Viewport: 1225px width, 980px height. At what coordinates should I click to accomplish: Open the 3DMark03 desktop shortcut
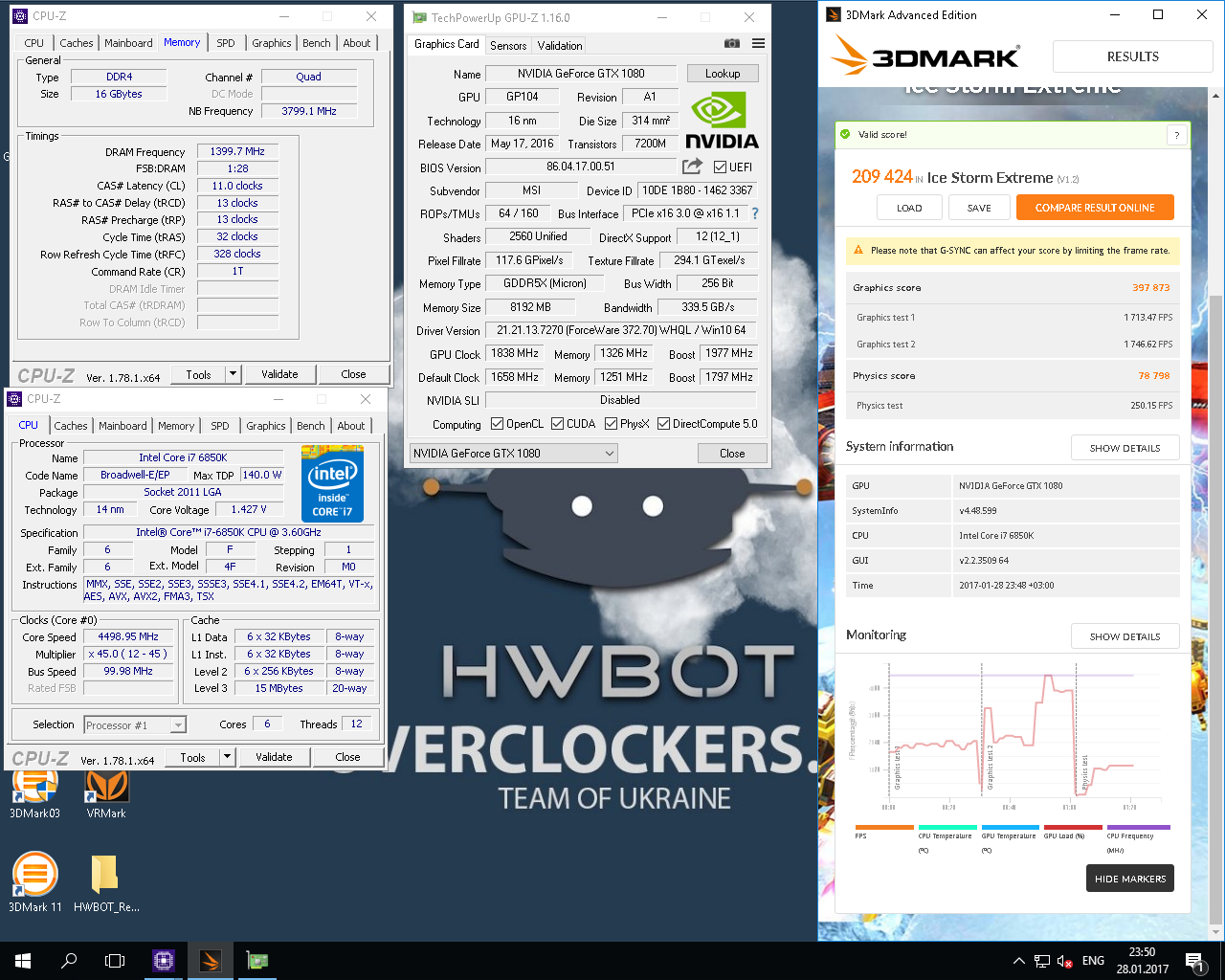pyautogui.click(x=34, y=794)
